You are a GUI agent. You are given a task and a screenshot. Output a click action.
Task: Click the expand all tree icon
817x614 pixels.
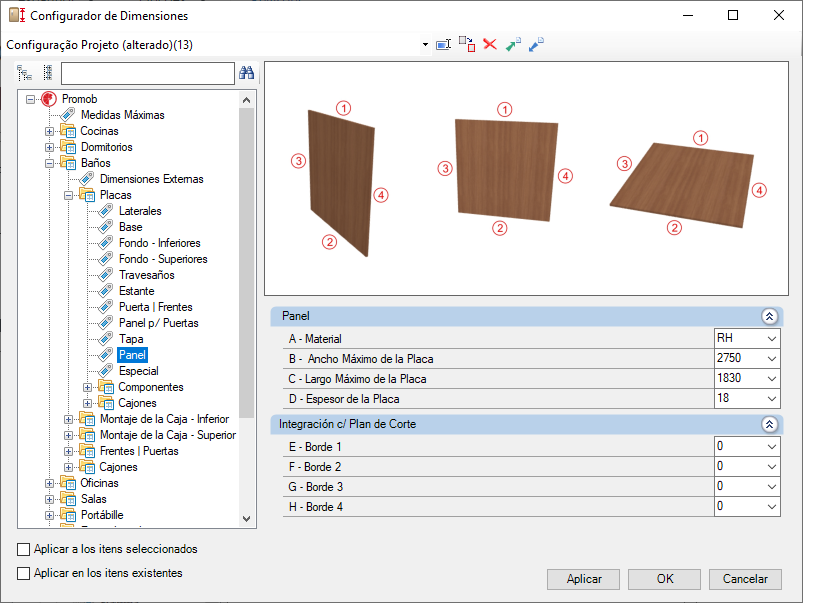pyautogui.click(x=24, y=73)
